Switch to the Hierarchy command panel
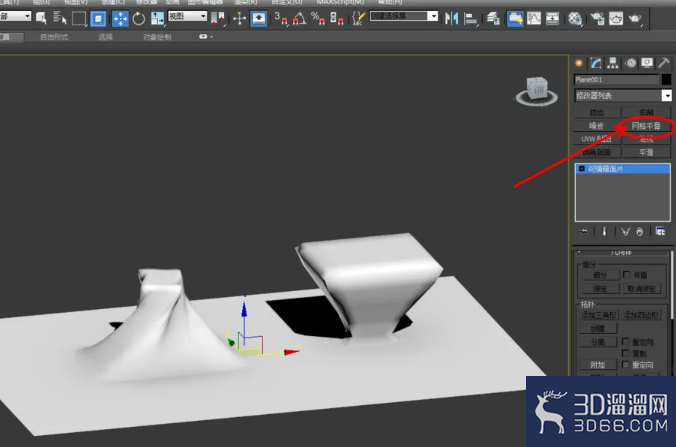This screenshot has width=676, height=447. 613,63
